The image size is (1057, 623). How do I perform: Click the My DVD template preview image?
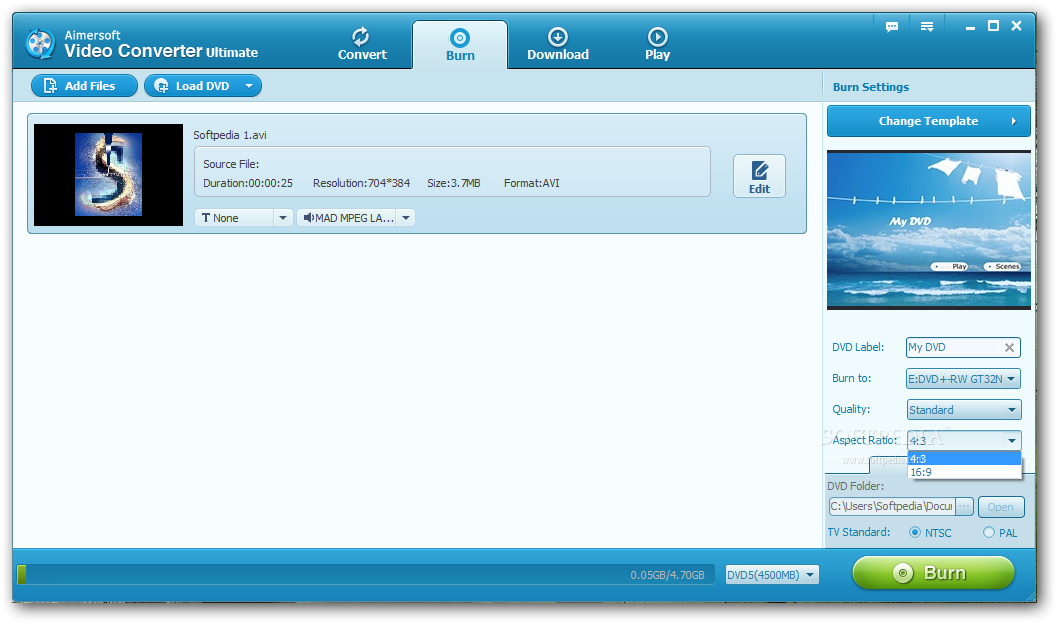pyautogui.click(x=928, y=230)
